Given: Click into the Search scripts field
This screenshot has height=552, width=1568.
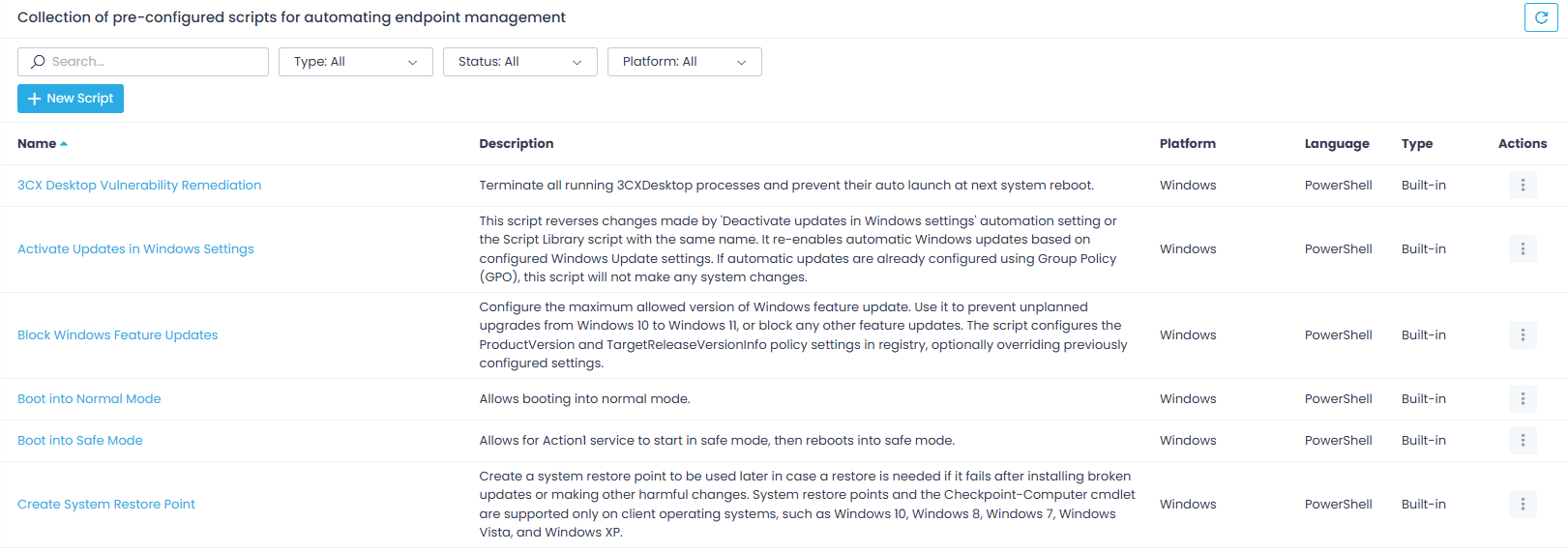Looking at the screenshot, I should click(155, 62).
